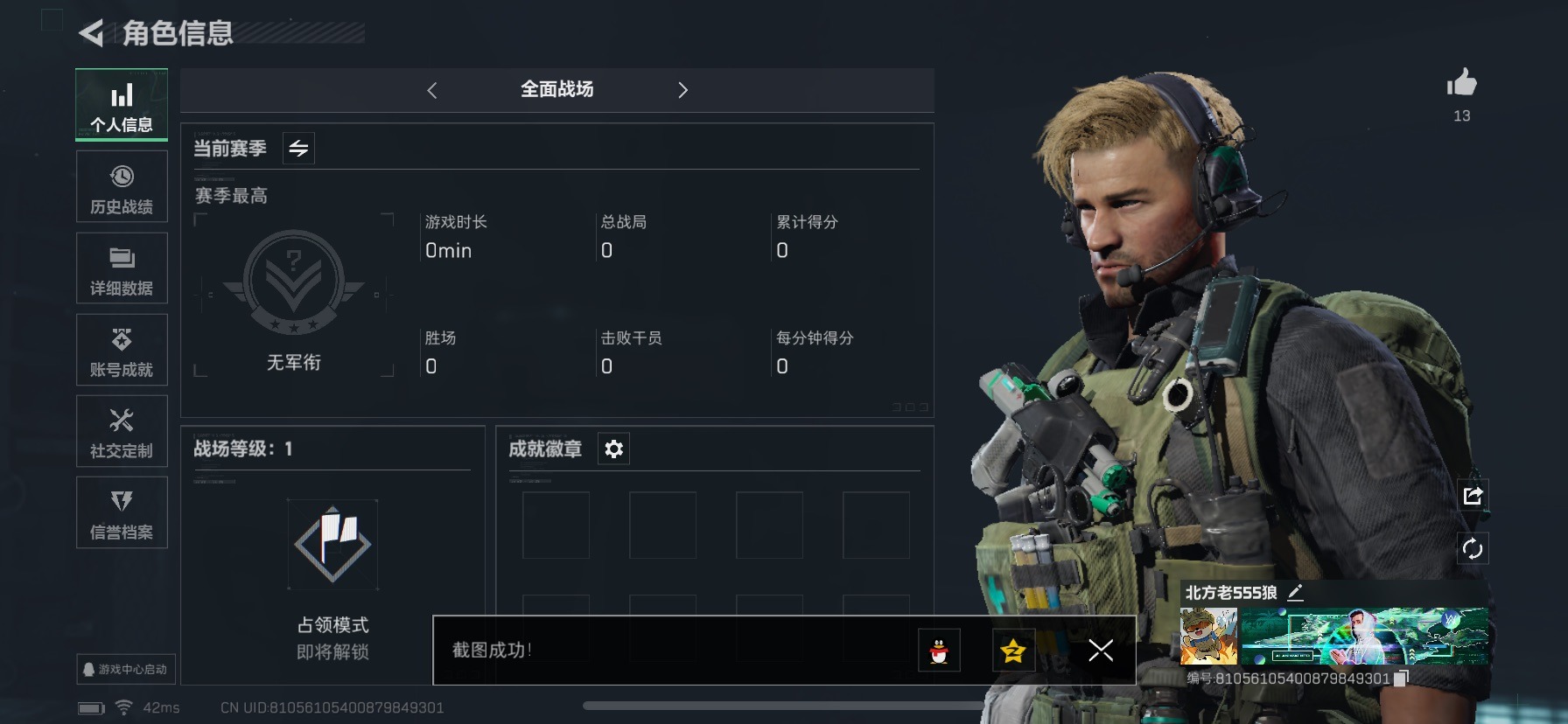Edit nickname with pencil icon
Viewport: 1568px width, 724px height.
[1295, 592]
